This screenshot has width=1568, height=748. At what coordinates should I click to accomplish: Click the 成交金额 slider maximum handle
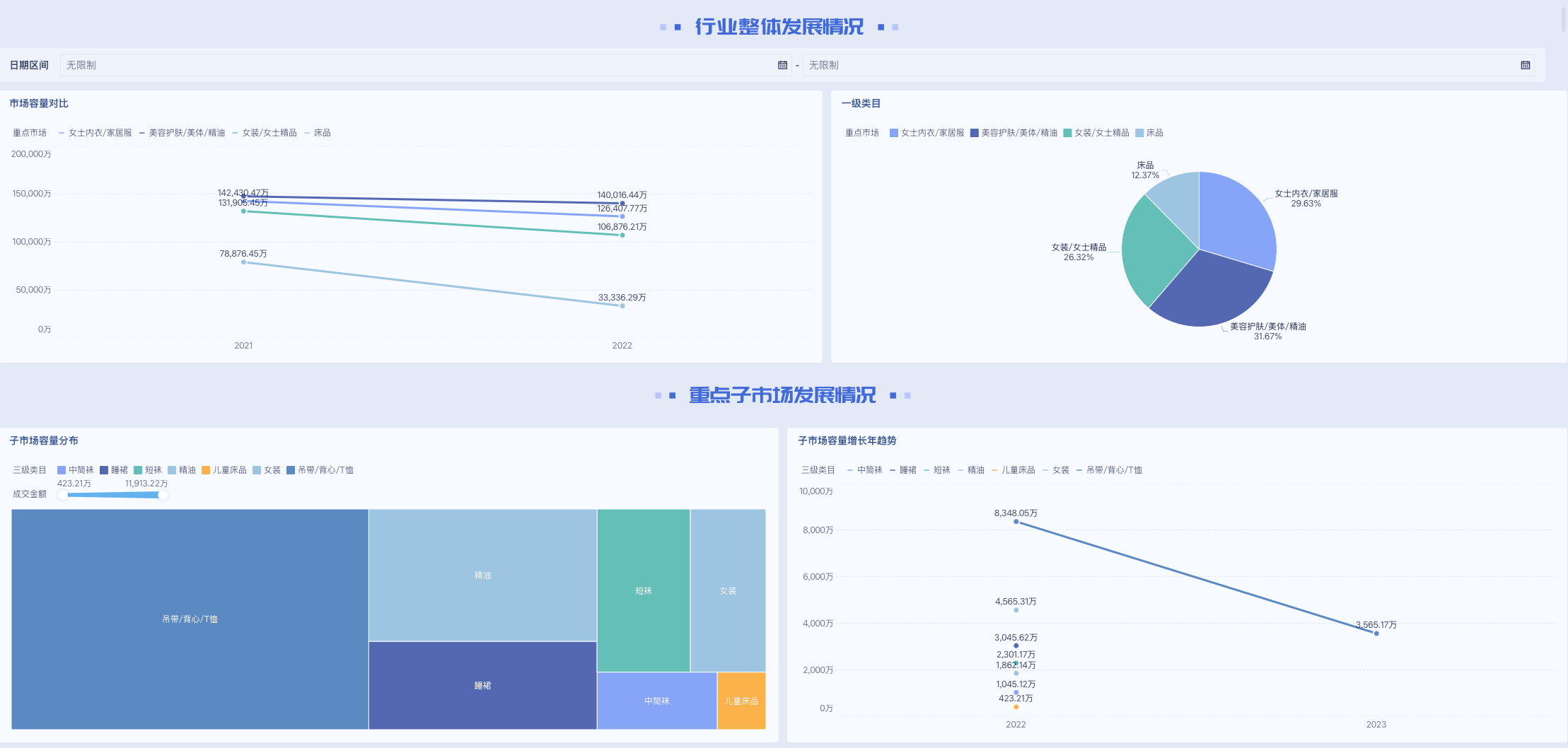(x=163, y=495)
